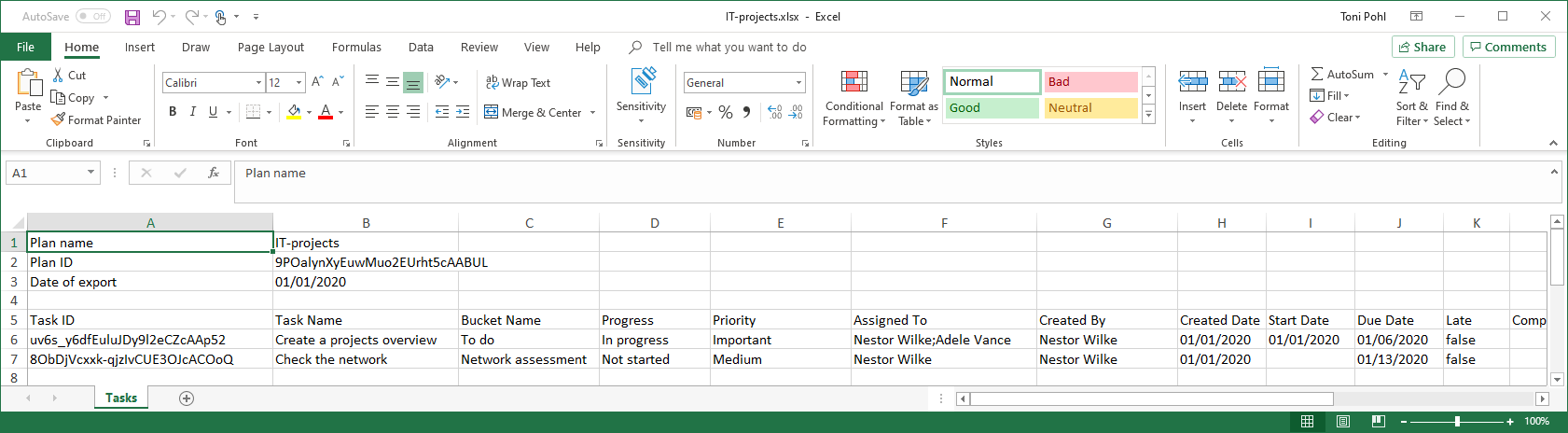Activate Format Painter

click(x=96, y=119)
